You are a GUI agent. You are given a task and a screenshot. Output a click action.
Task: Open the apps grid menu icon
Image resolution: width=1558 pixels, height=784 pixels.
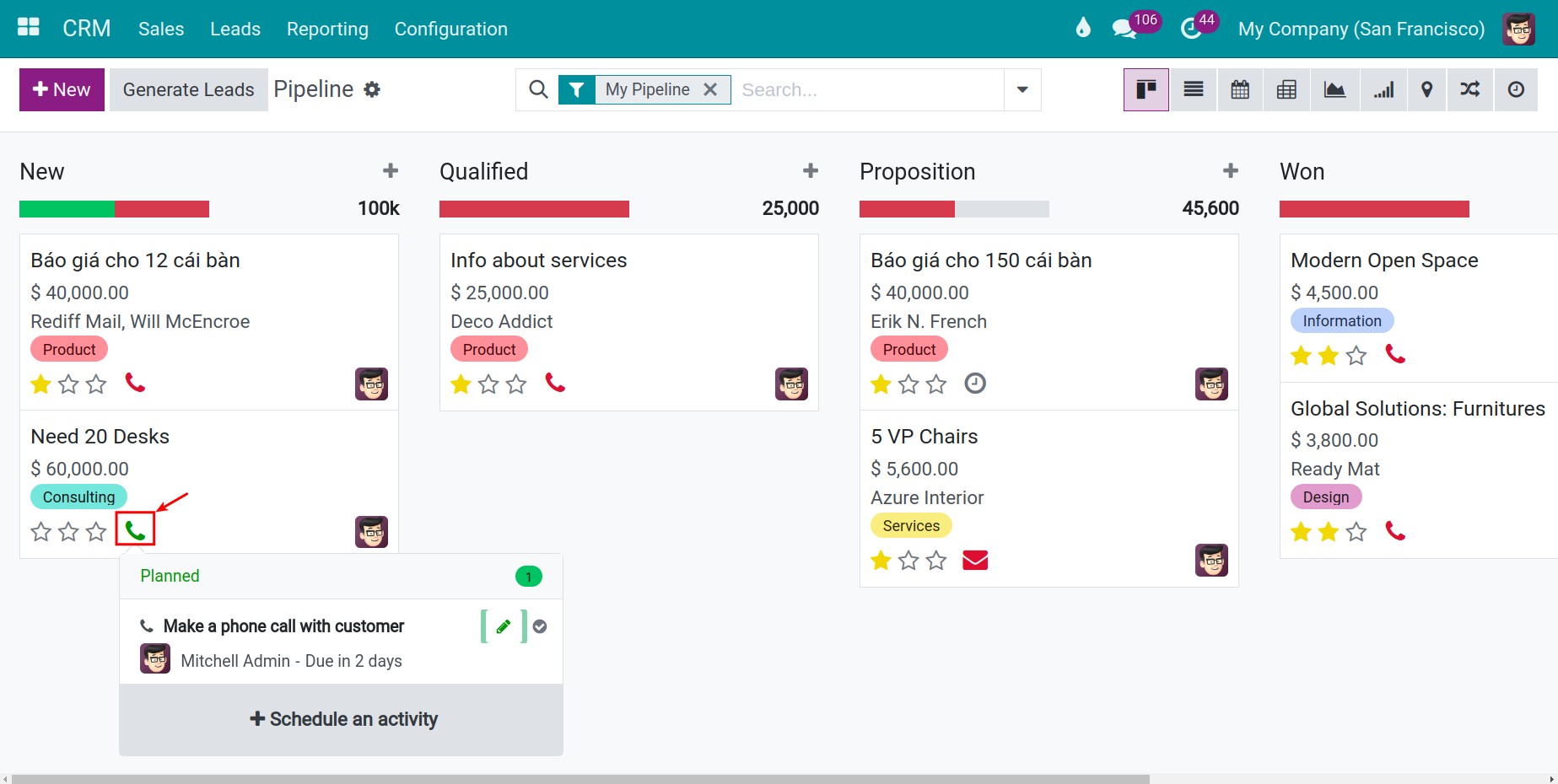(29, 28)
